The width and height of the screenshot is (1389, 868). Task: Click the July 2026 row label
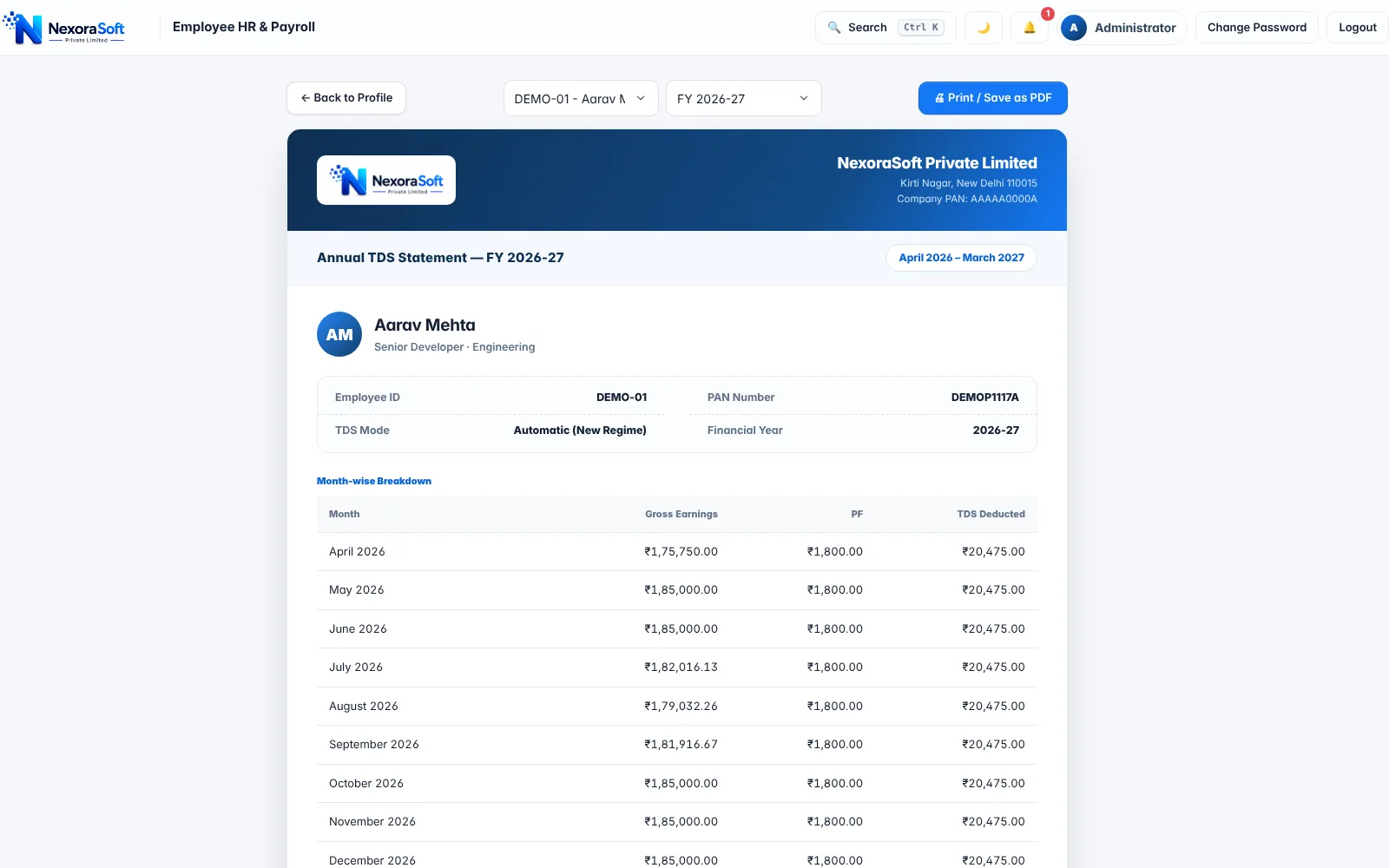tap(356, 667)
